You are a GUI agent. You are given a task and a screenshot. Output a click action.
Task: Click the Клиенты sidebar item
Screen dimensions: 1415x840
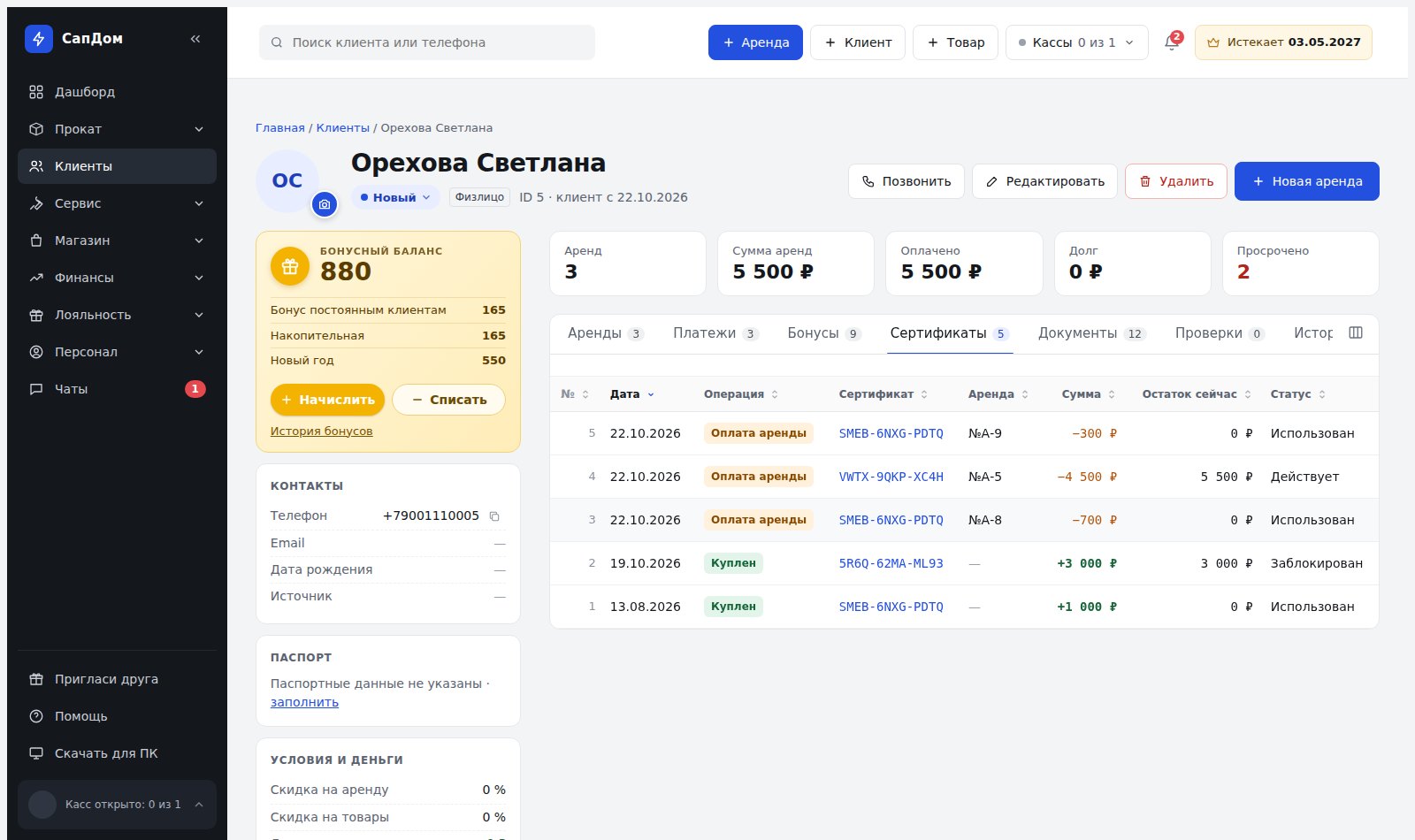[x=117, y=166]
